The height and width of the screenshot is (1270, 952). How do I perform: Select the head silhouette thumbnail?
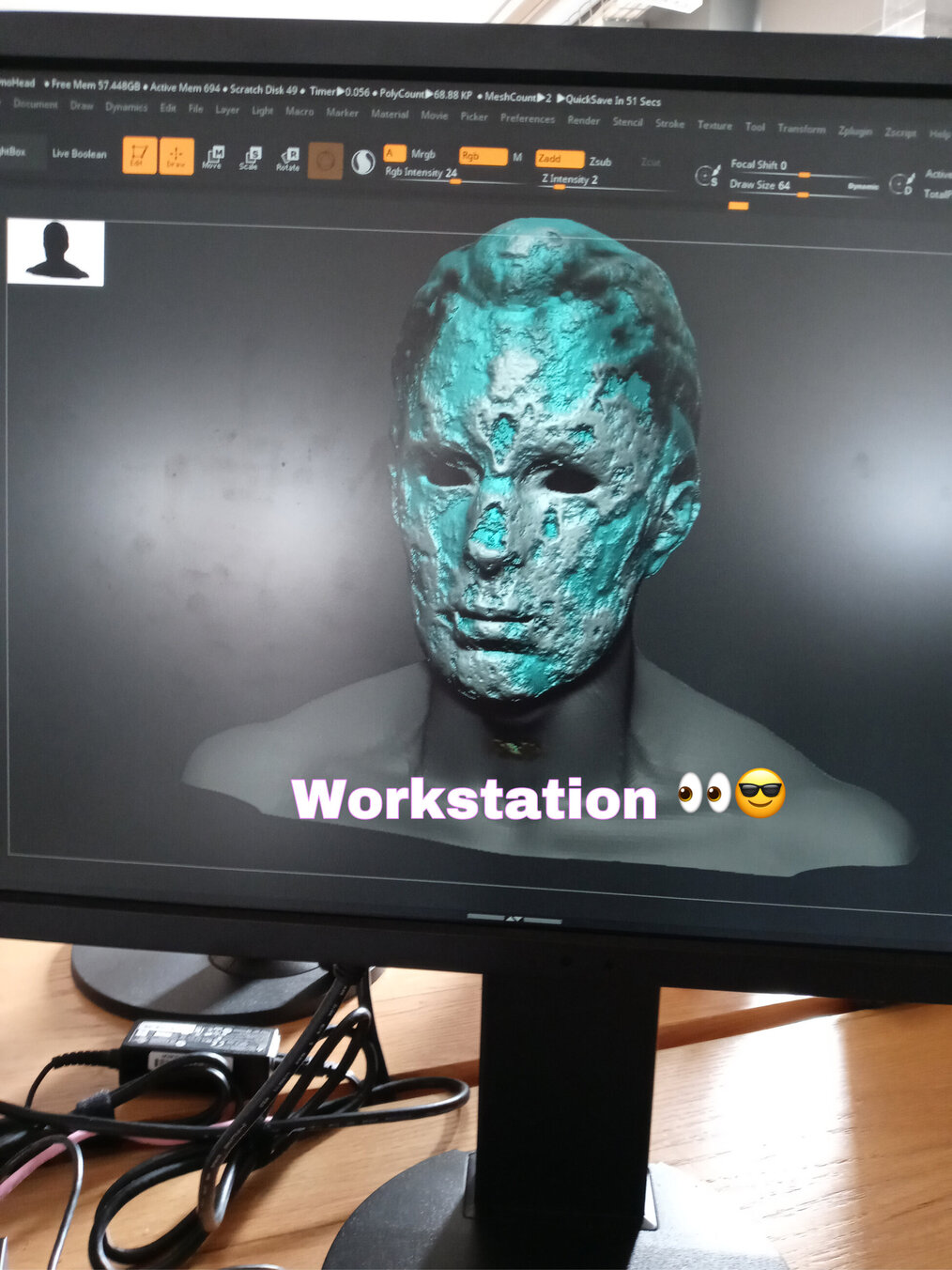pyautogui.click(x=55, y=252)
